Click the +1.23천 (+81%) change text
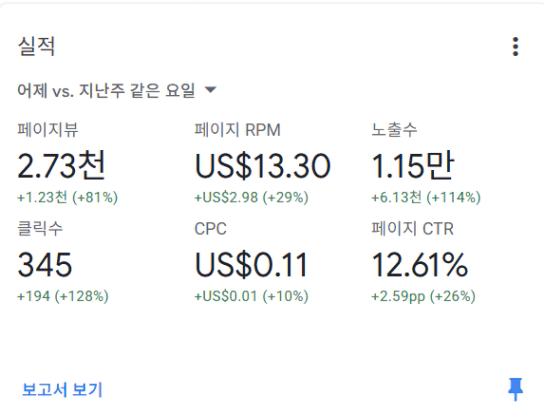Image resolution: width=544 pixels, height=416 pixels. (x=68, y=197)
